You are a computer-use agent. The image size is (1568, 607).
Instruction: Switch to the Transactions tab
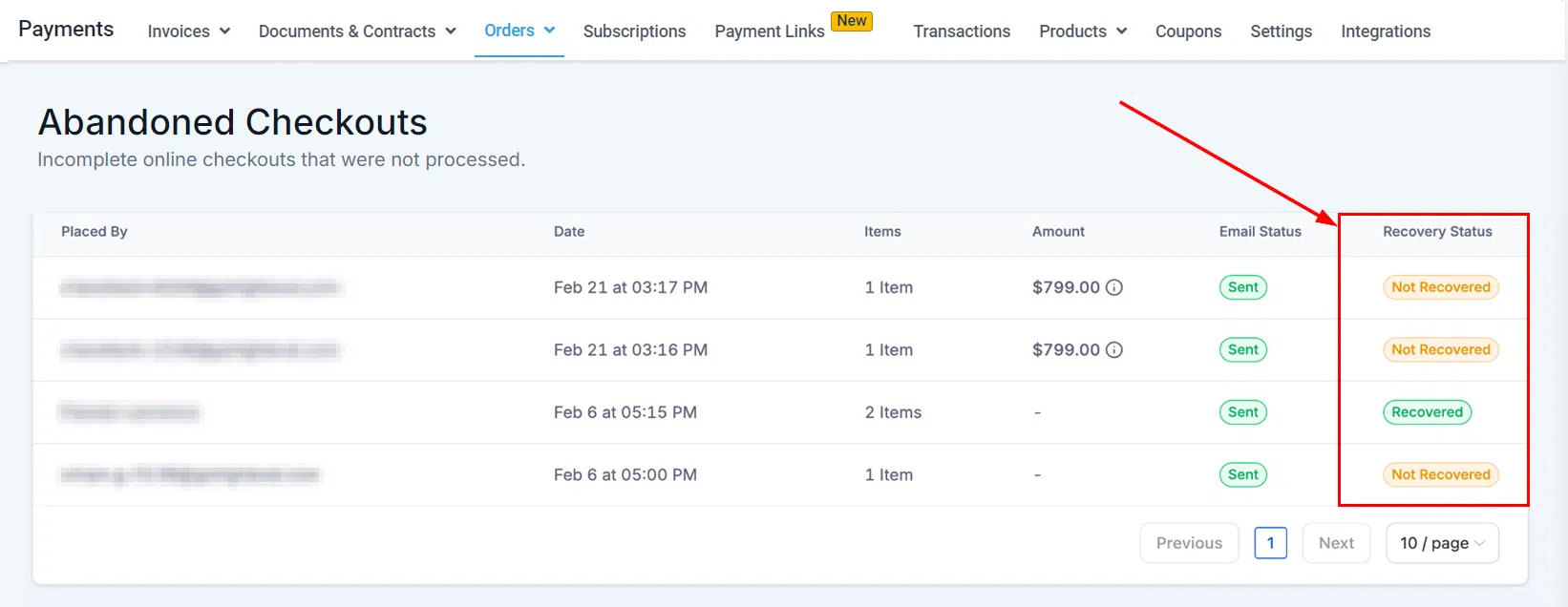[x=962, y=31]
